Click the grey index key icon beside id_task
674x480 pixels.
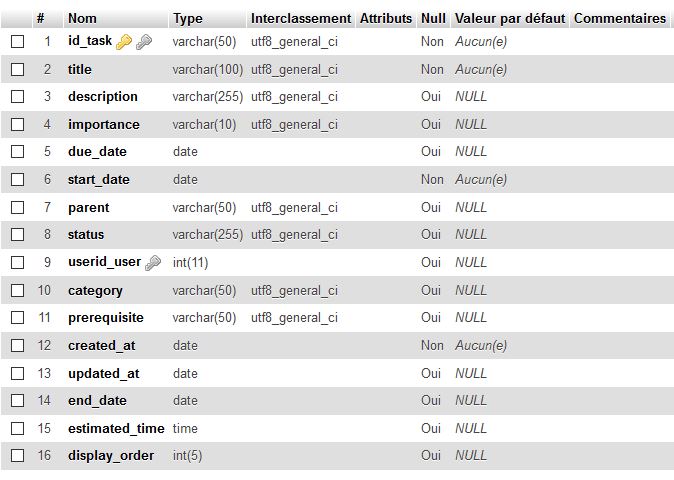pos(144,42)
